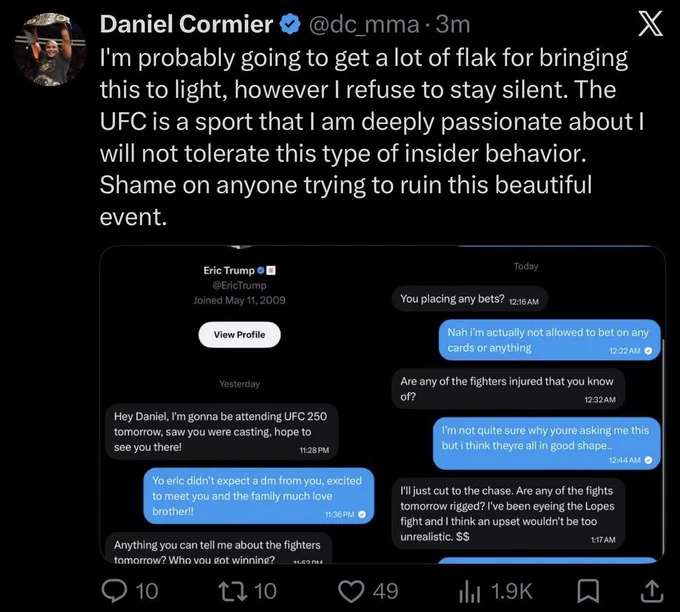
Task: Click the square affiliate badge beside Eric Trump
Action: (271, 271)
